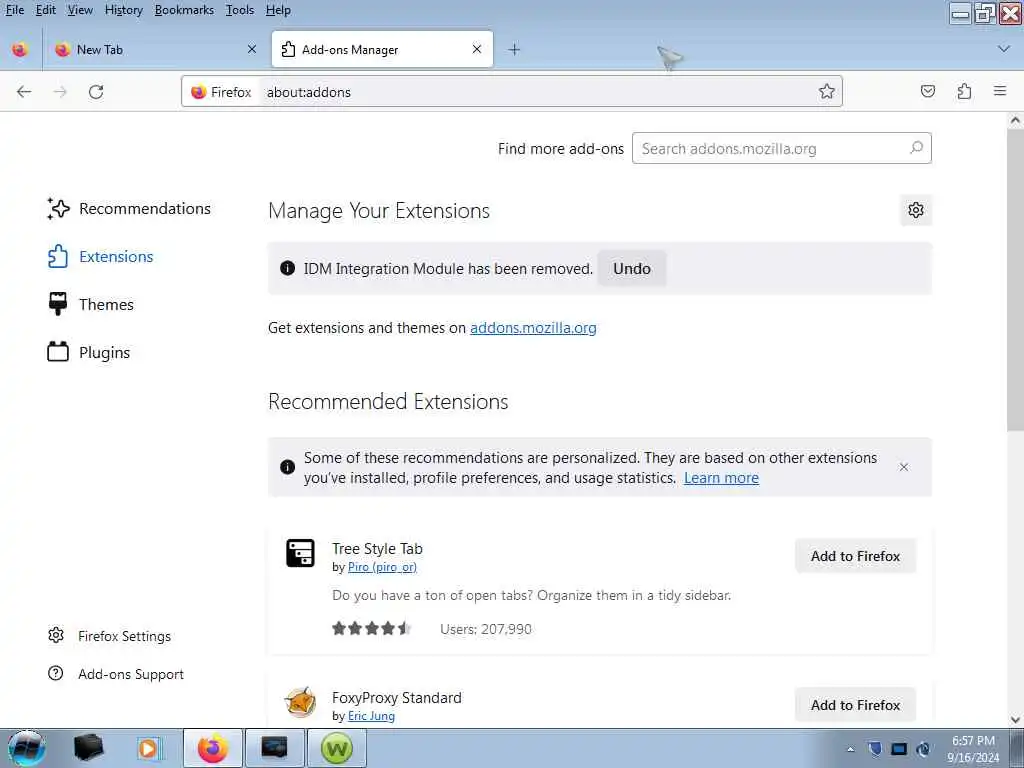The width and height of the screenshot is (1024, 768).
Task: Open Themes category in sidebar
Action: pos(90,304)
